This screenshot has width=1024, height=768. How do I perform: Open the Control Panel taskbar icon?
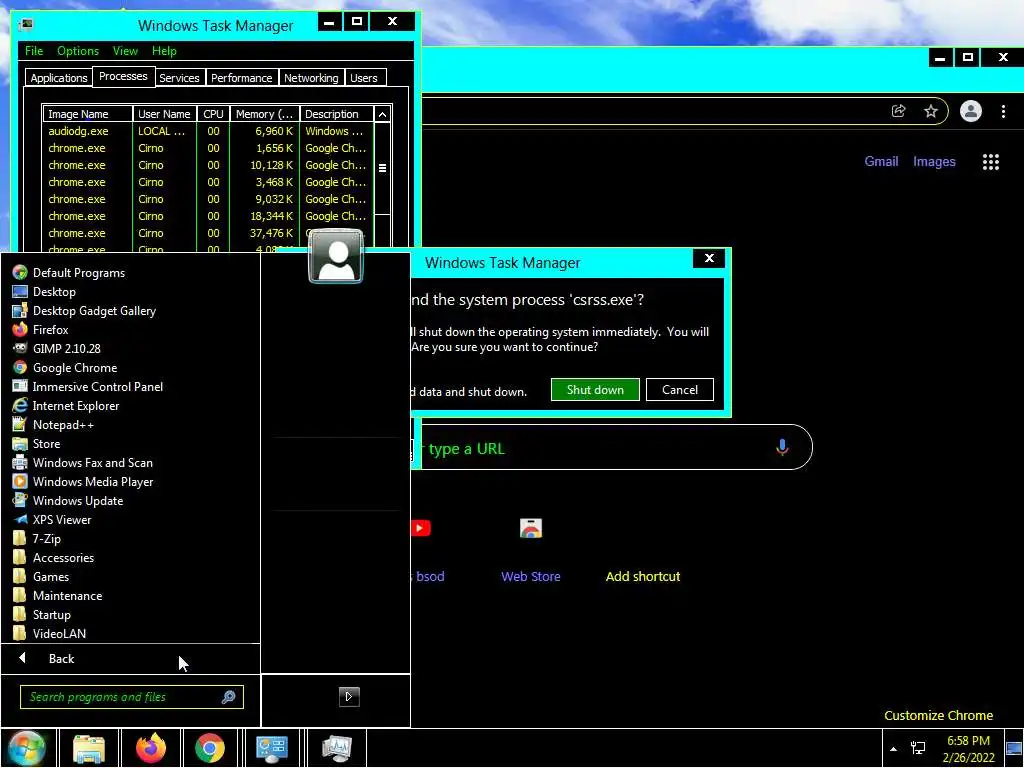272,748
